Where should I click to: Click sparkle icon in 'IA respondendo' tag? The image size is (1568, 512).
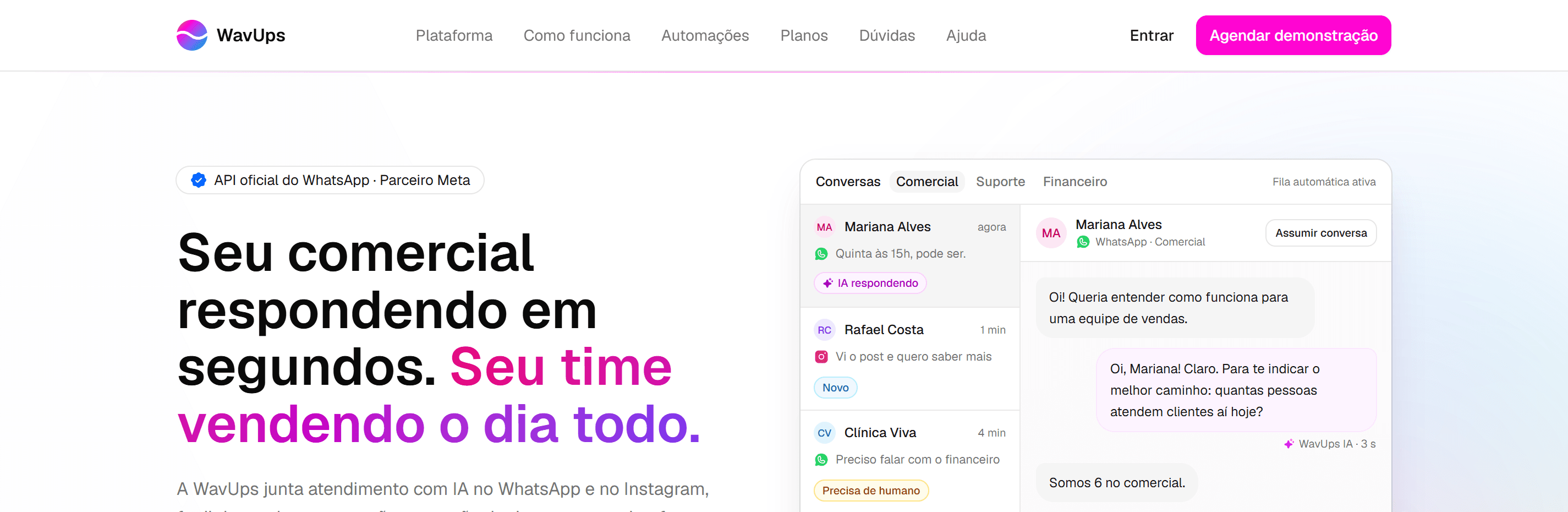click(x=828, y=283)
